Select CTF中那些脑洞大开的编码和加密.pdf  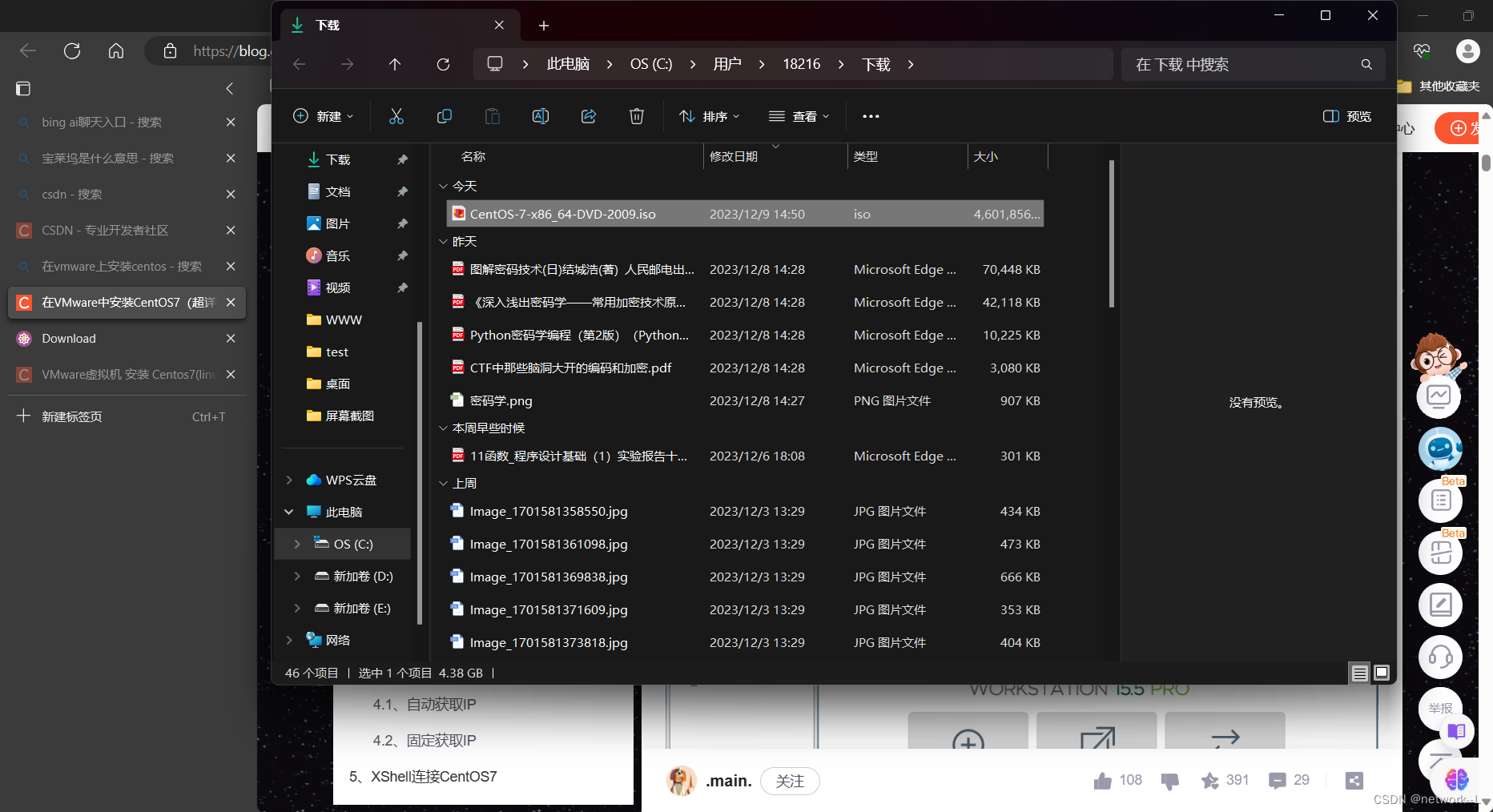[x=745, y=368]
